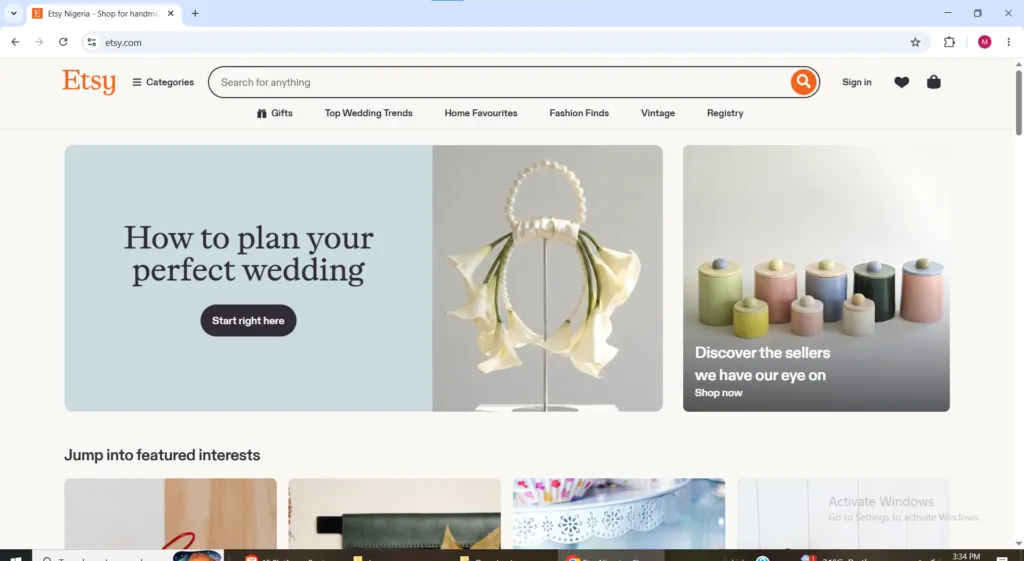Open the Chrome profile avatar
The image size is (1024, 561).
click(x=984, y=42)
